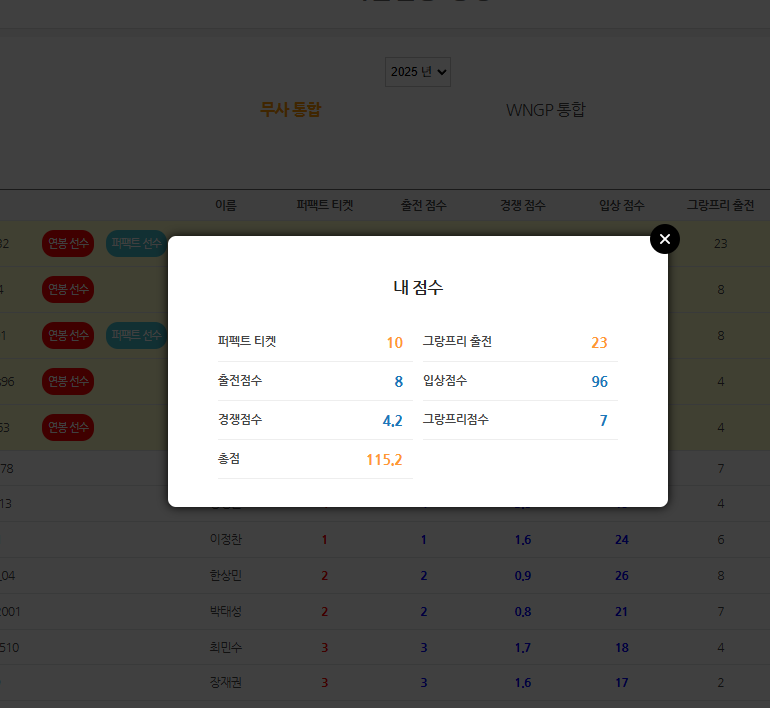This screenshot has width=770, height=708.
Task: Click the 연봉 선수 badge in the third row
Action: point(68,335)
